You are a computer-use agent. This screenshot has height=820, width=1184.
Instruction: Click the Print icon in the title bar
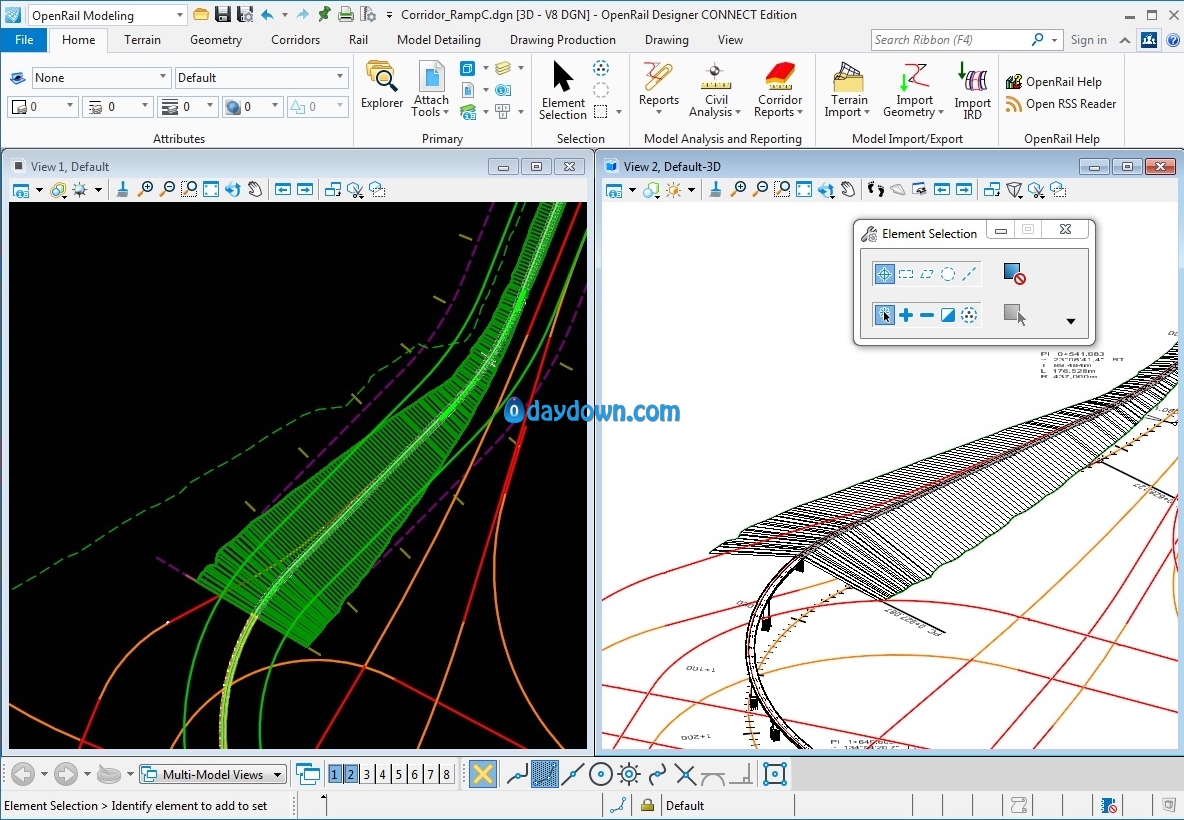tap(345, 14)
